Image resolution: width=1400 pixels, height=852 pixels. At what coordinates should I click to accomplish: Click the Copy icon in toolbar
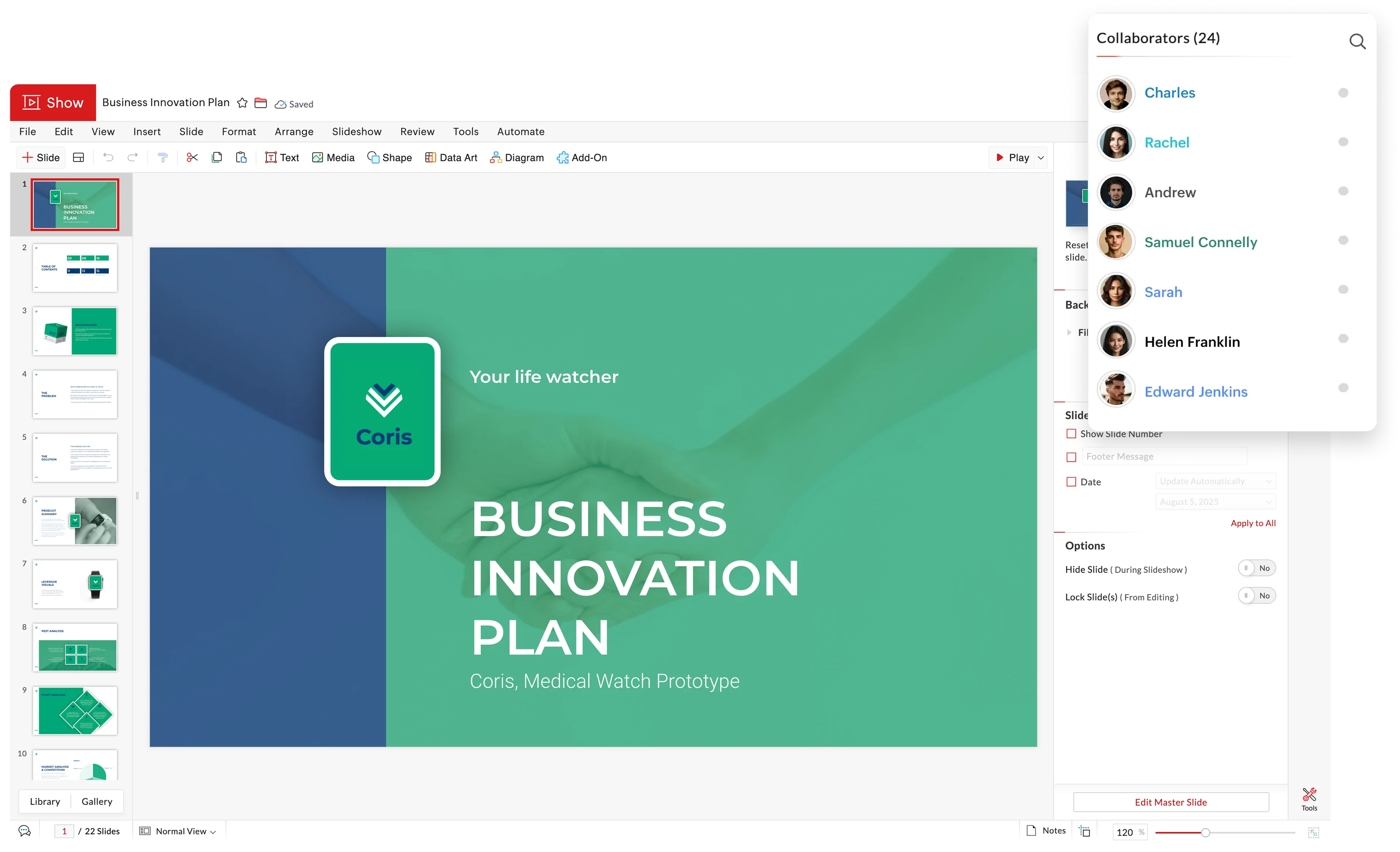click(216, 158)
